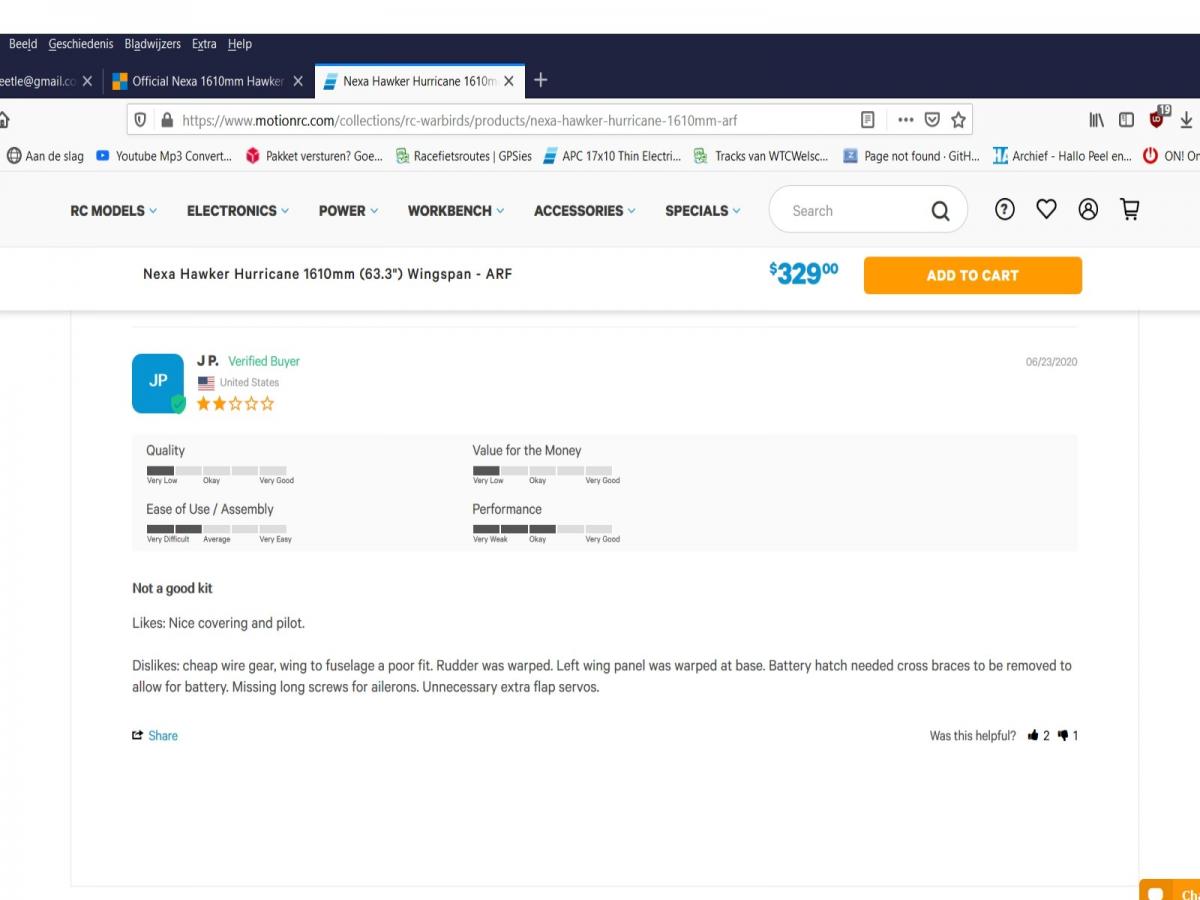Open the downloads arrow icon
The height and width of the screenshot is (900, 1200).
(x=1187, y=120)
